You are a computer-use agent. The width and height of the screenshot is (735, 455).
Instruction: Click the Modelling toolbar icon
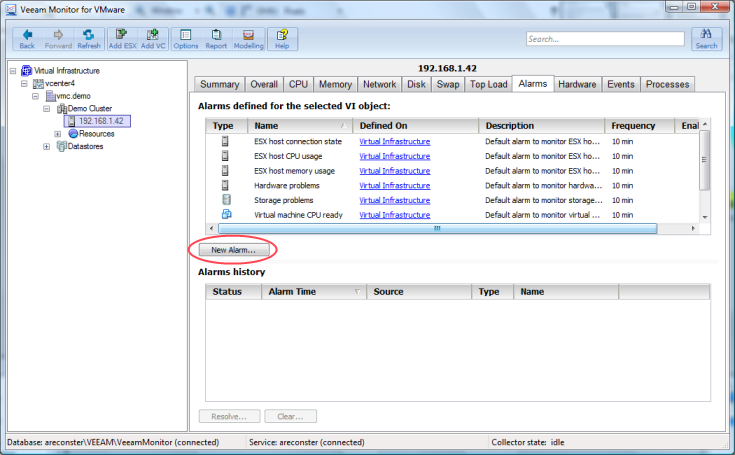pyautogui.click(x=248, y=39)
